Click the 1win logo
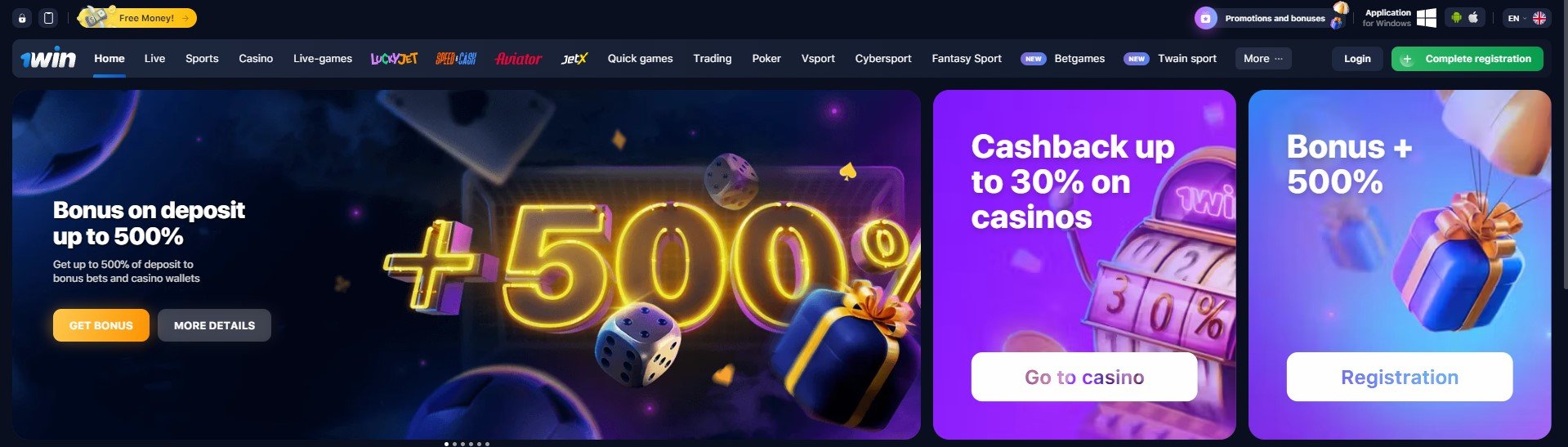 pos(48,59)
